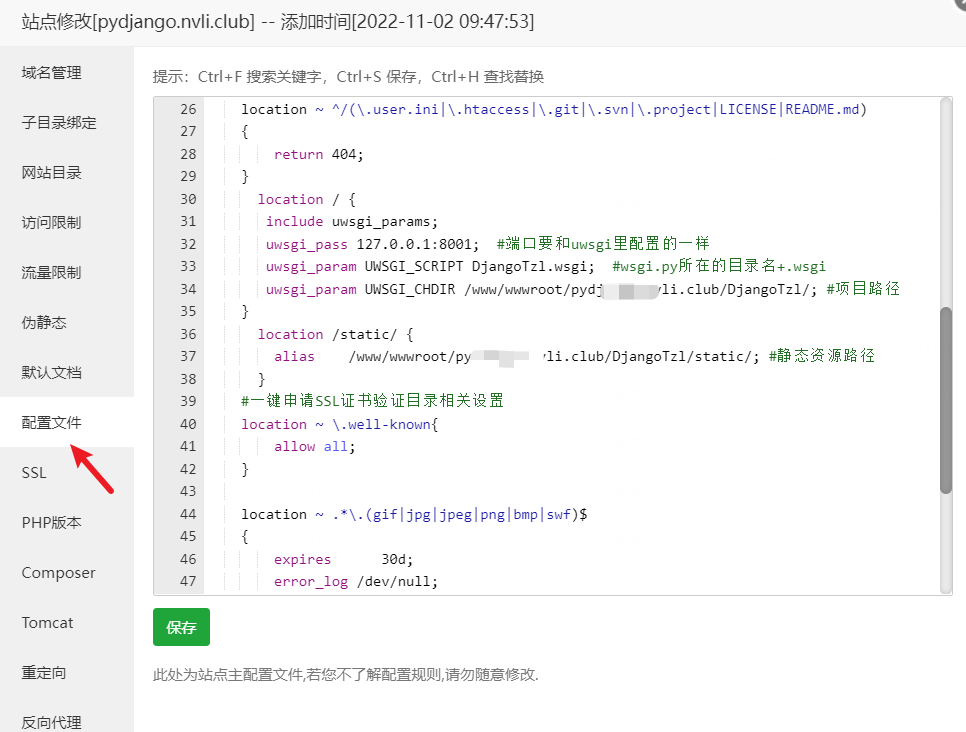Image resolution: width=966 pixels, height=732 pixels.
Task: Click line number 43 in gutter
Action: (188, 491)
